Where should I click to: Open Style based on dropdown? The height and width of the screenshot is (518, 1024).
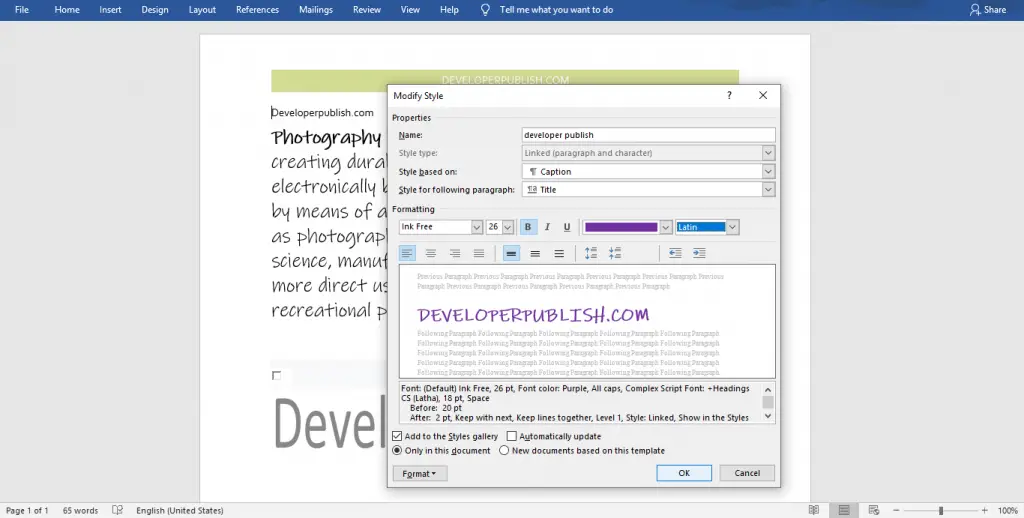pyautogui.click(x=769, y=171)
